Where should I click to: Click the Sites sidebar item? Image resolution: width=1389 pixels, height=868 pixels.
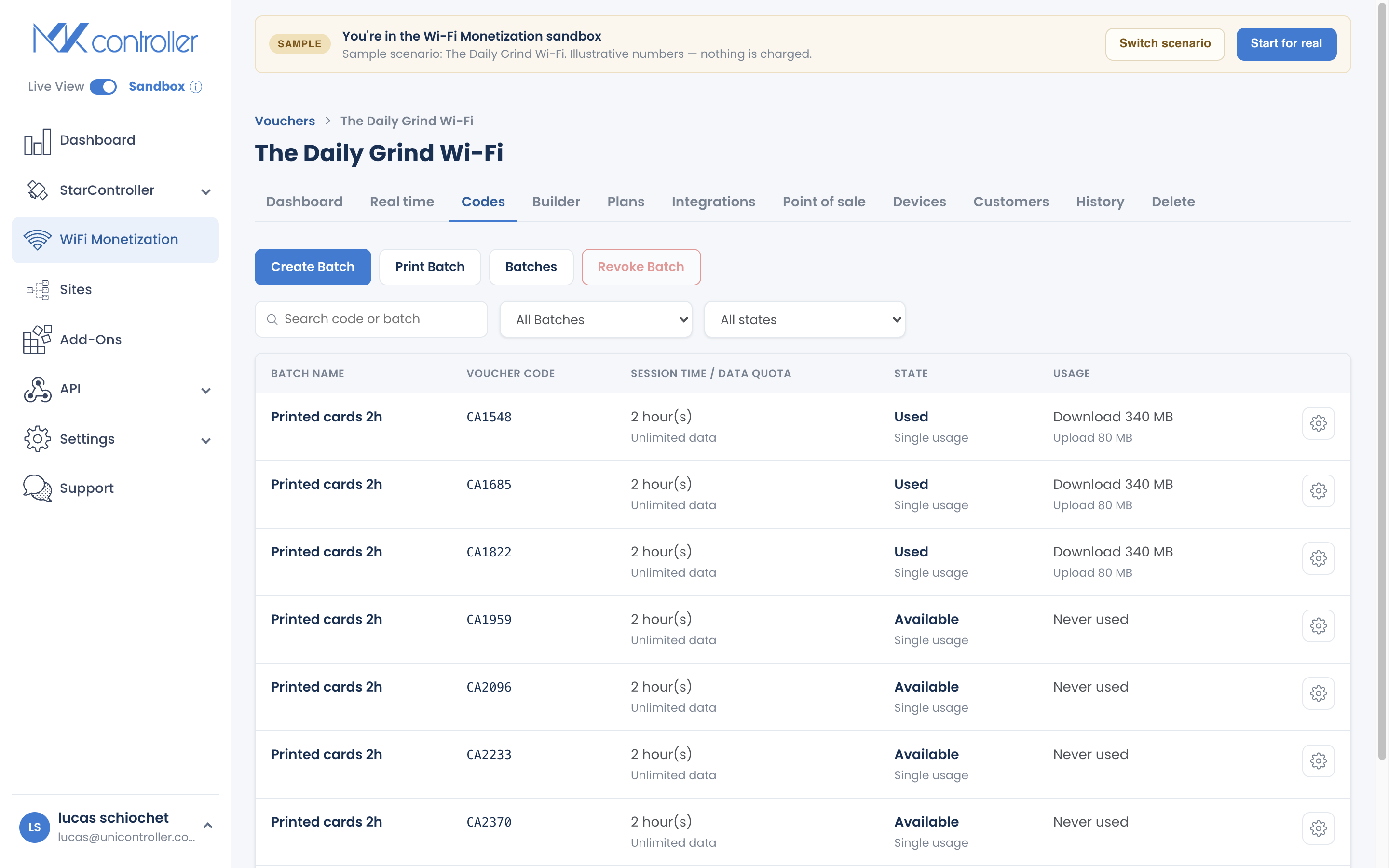(115, 290)
